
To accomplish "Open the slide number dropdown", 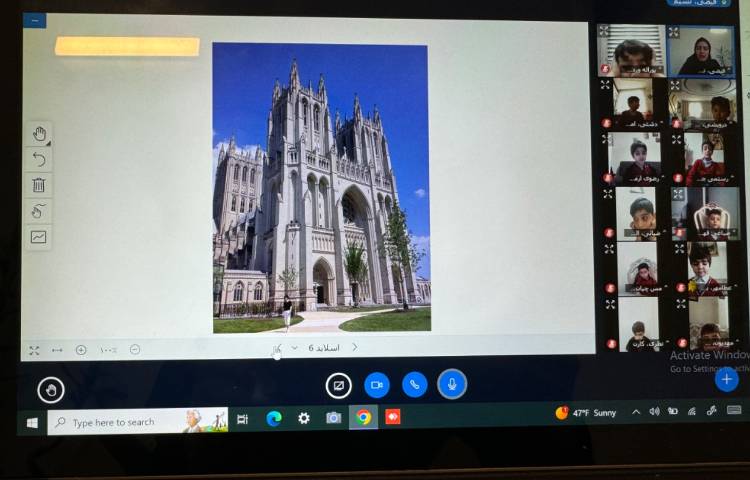I will 294,348.
